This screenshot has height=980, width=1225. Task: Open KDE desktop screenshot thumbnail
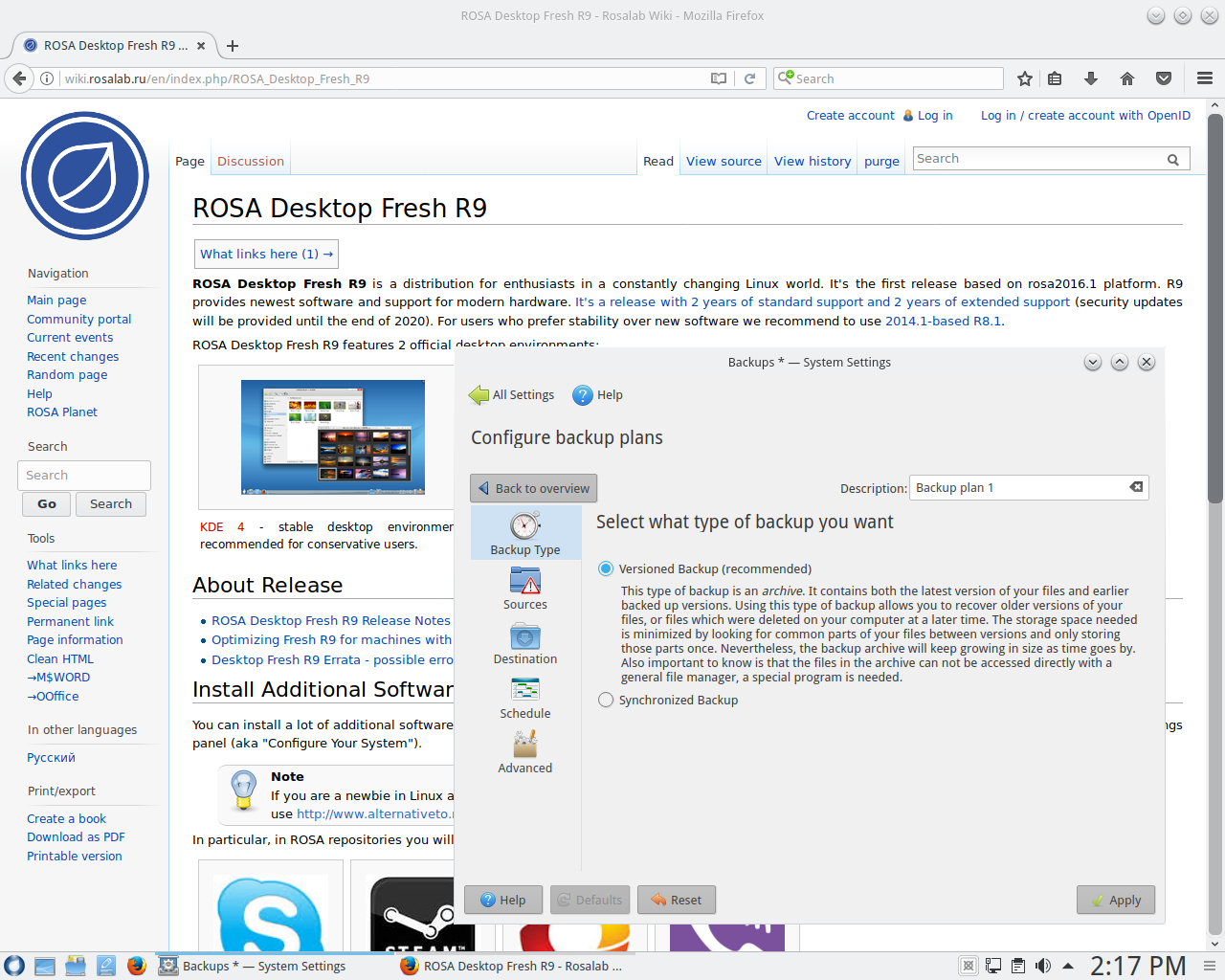333,437
